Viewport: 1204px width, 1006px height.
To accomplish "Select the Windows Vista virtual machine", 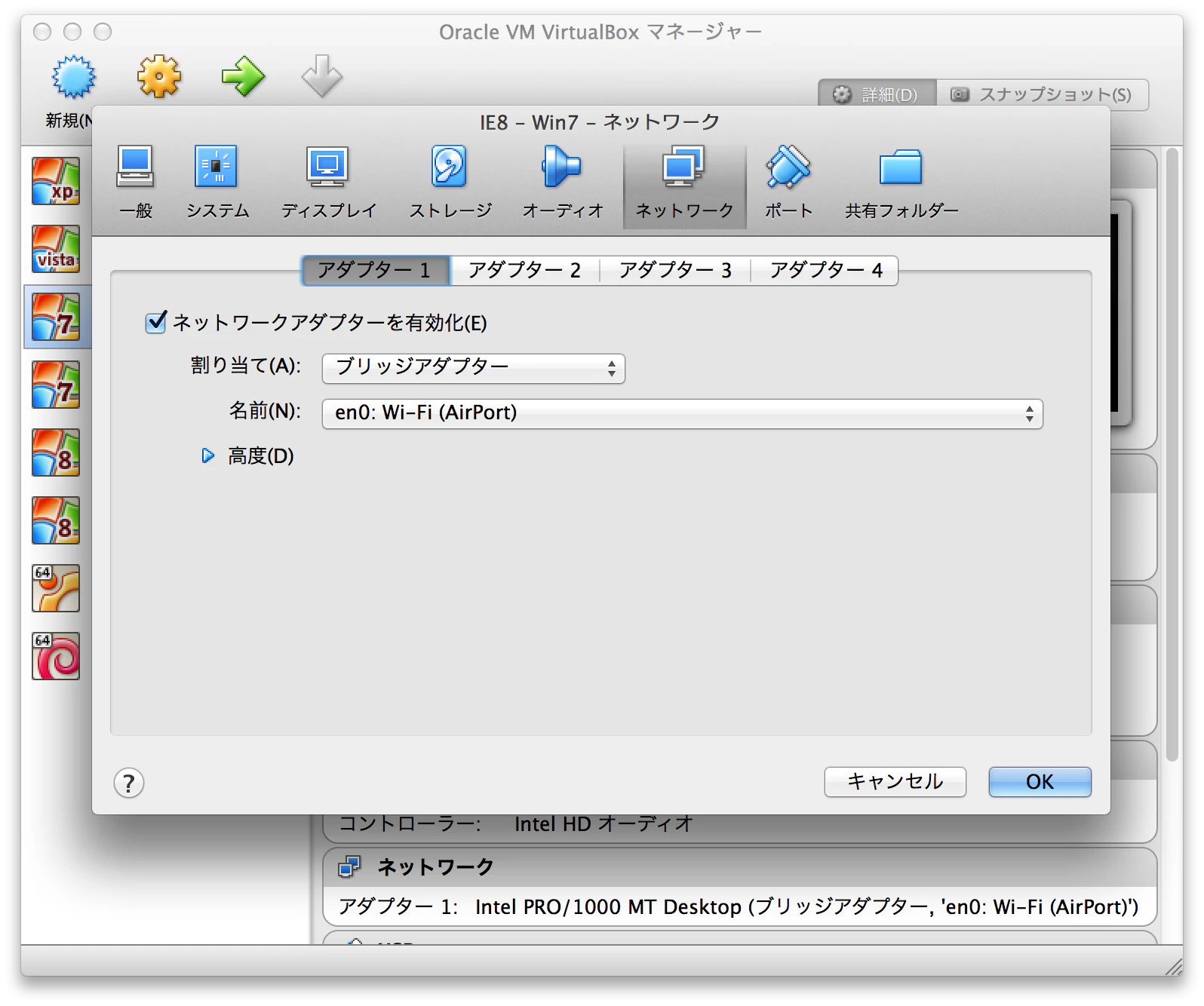I will [56, 250].
